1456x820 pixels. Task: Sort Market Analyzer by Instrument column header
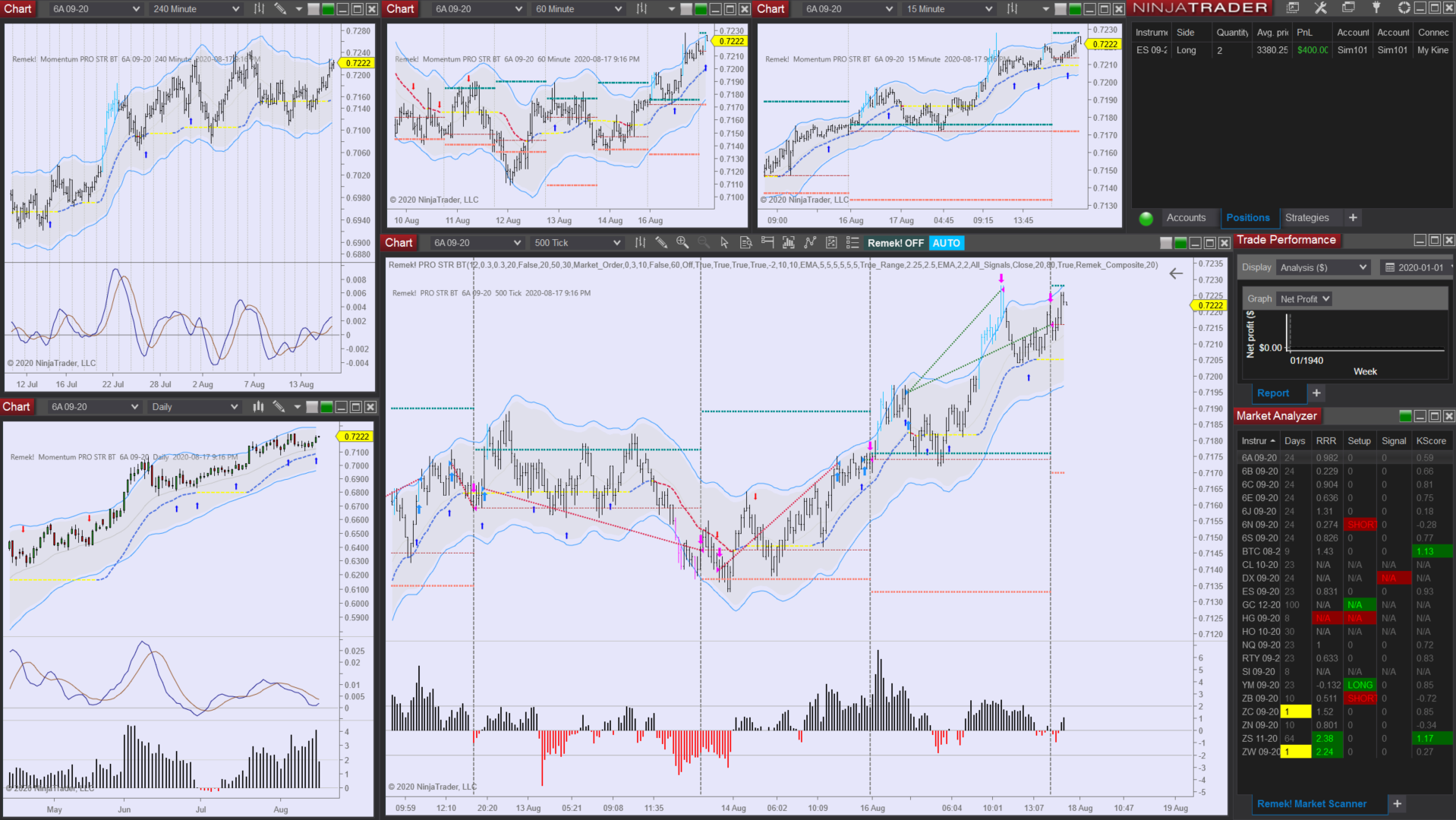tap(1258, 441)
